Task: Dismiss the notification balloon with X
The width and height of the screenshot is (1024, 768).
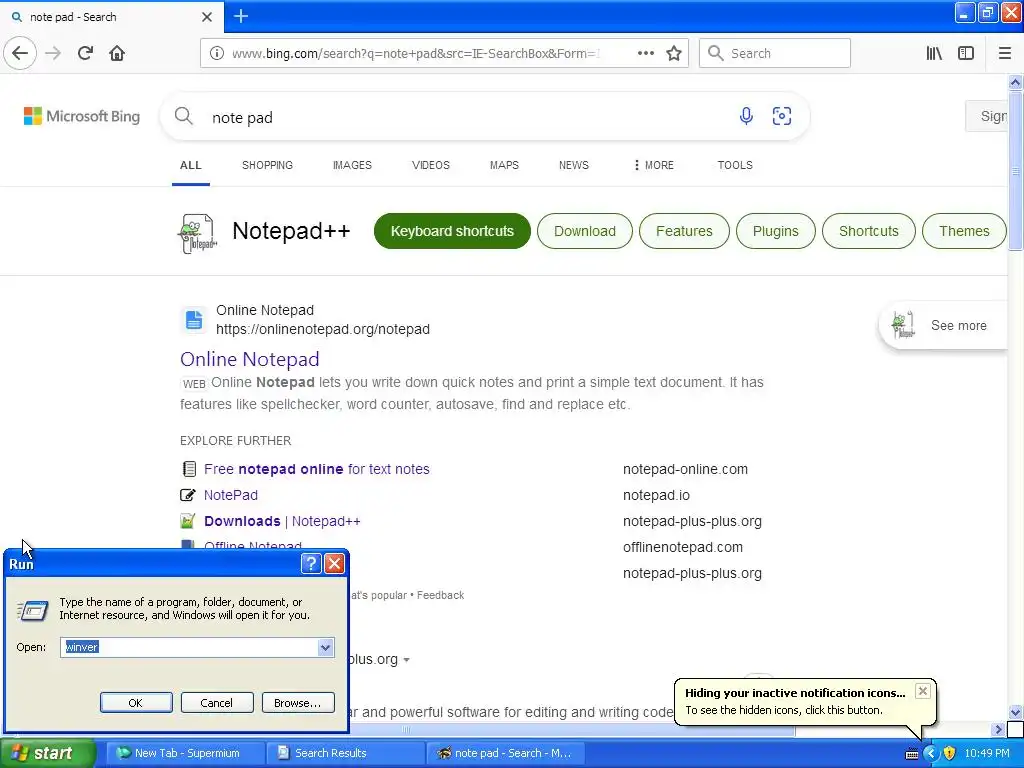Action: click(922, 691)
